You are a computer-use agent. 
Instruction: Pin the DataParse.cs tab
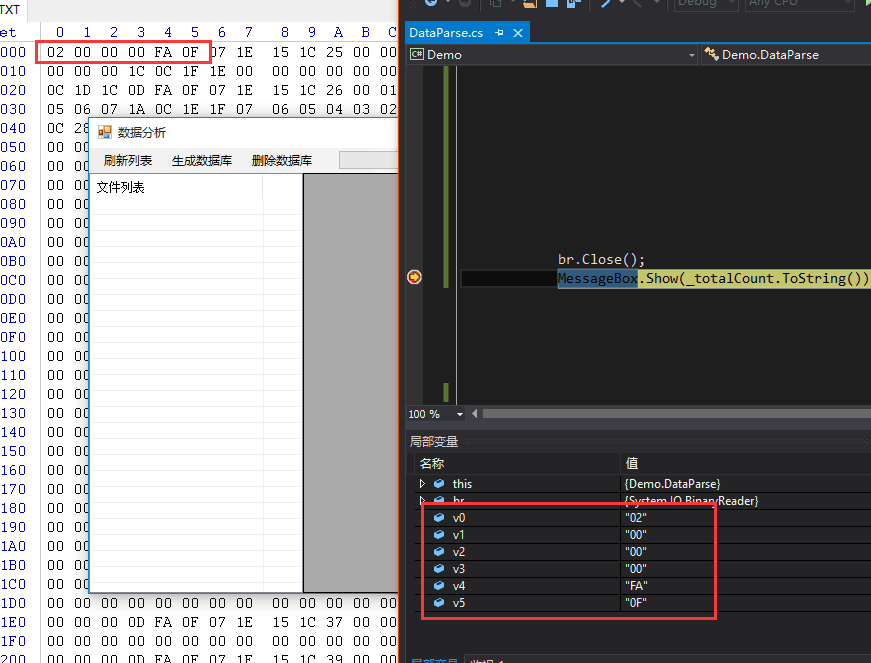pos(499,33)
